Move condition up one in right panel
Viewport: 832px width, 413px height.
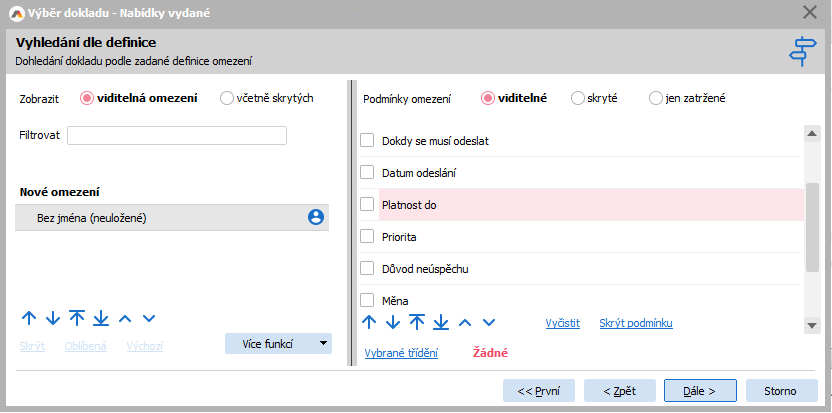click(369, 322)
